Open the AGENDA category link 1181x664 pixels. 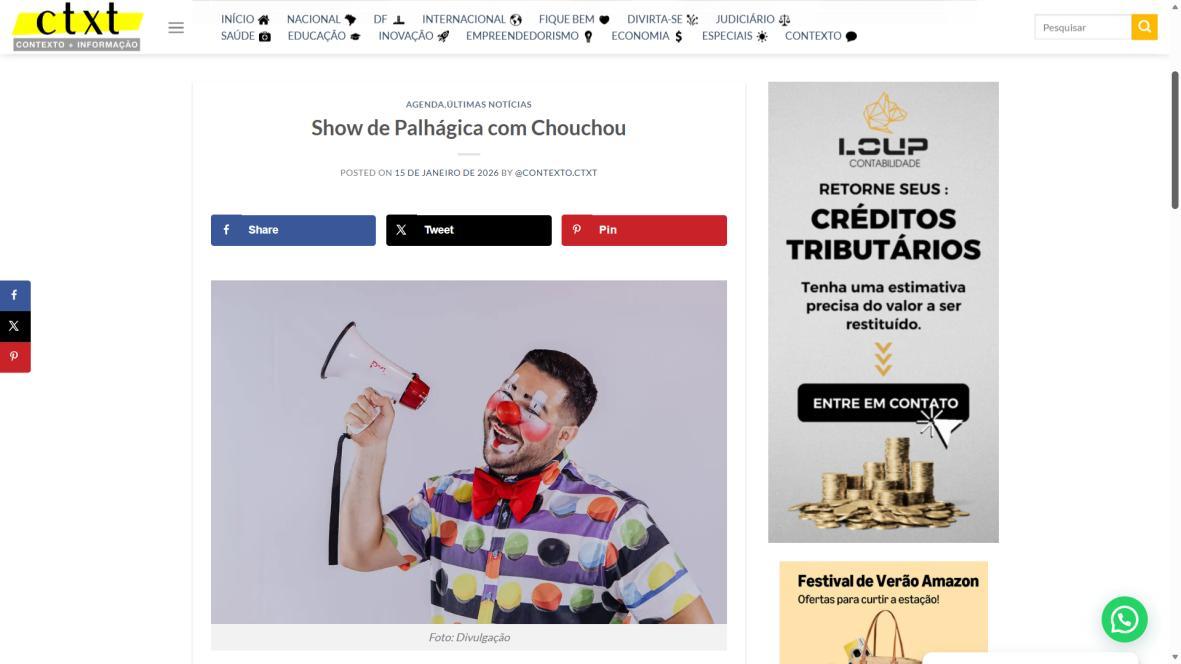pos(425,105)
